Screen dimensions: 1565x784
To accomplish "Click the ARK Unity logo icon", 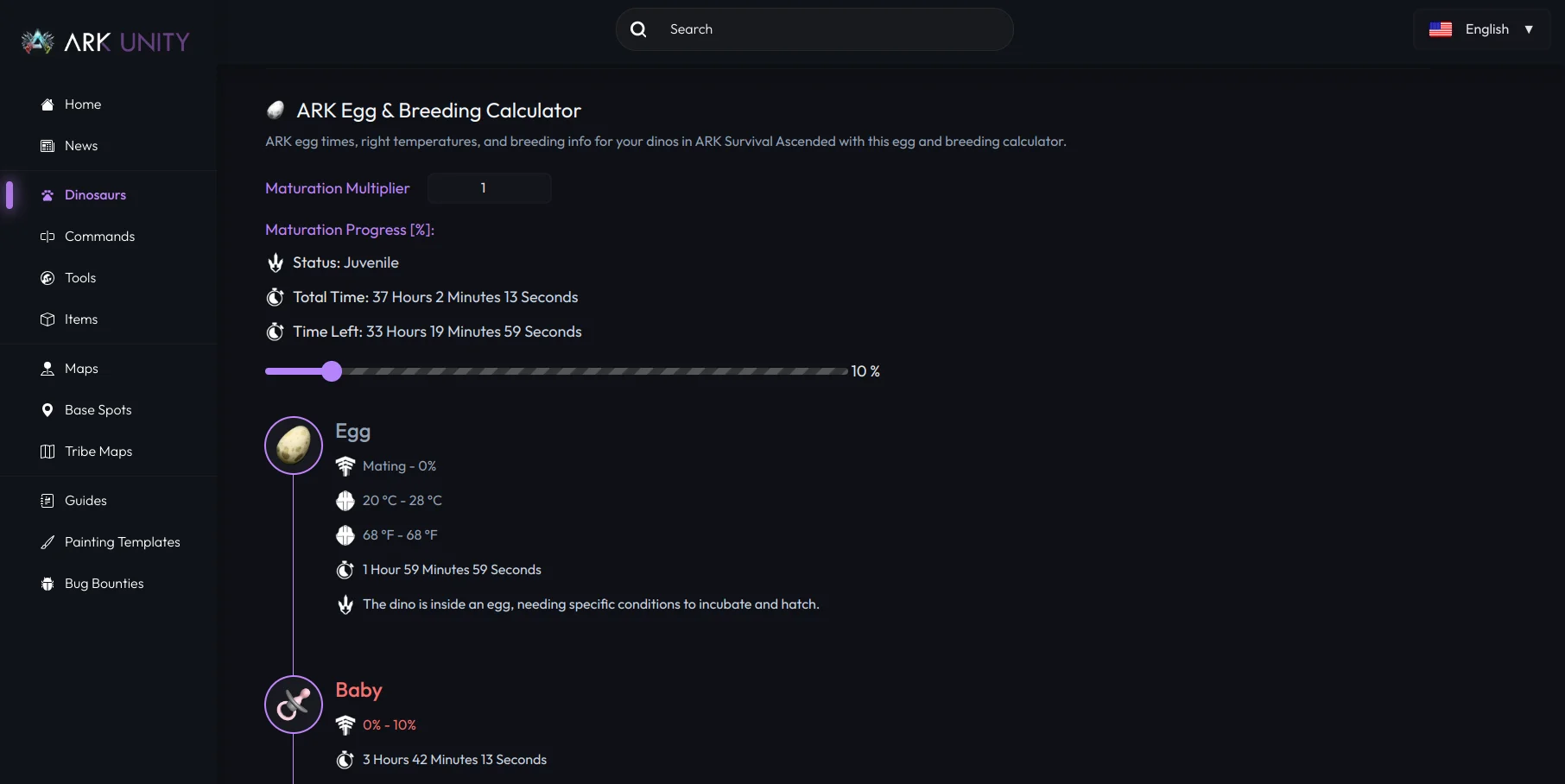I will click(x=37, y=41).
